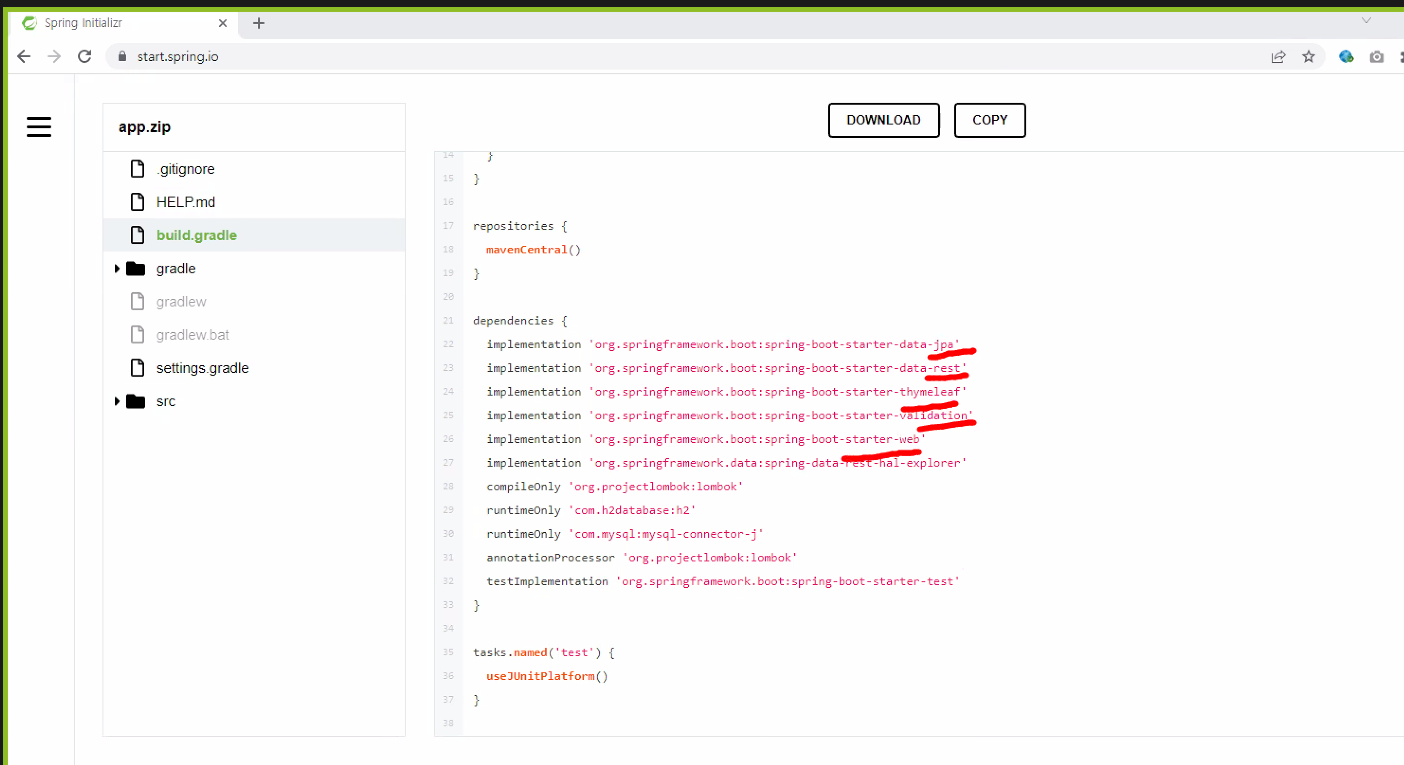
Task: Click the camera extension icon
Action: pos(1377,57)
